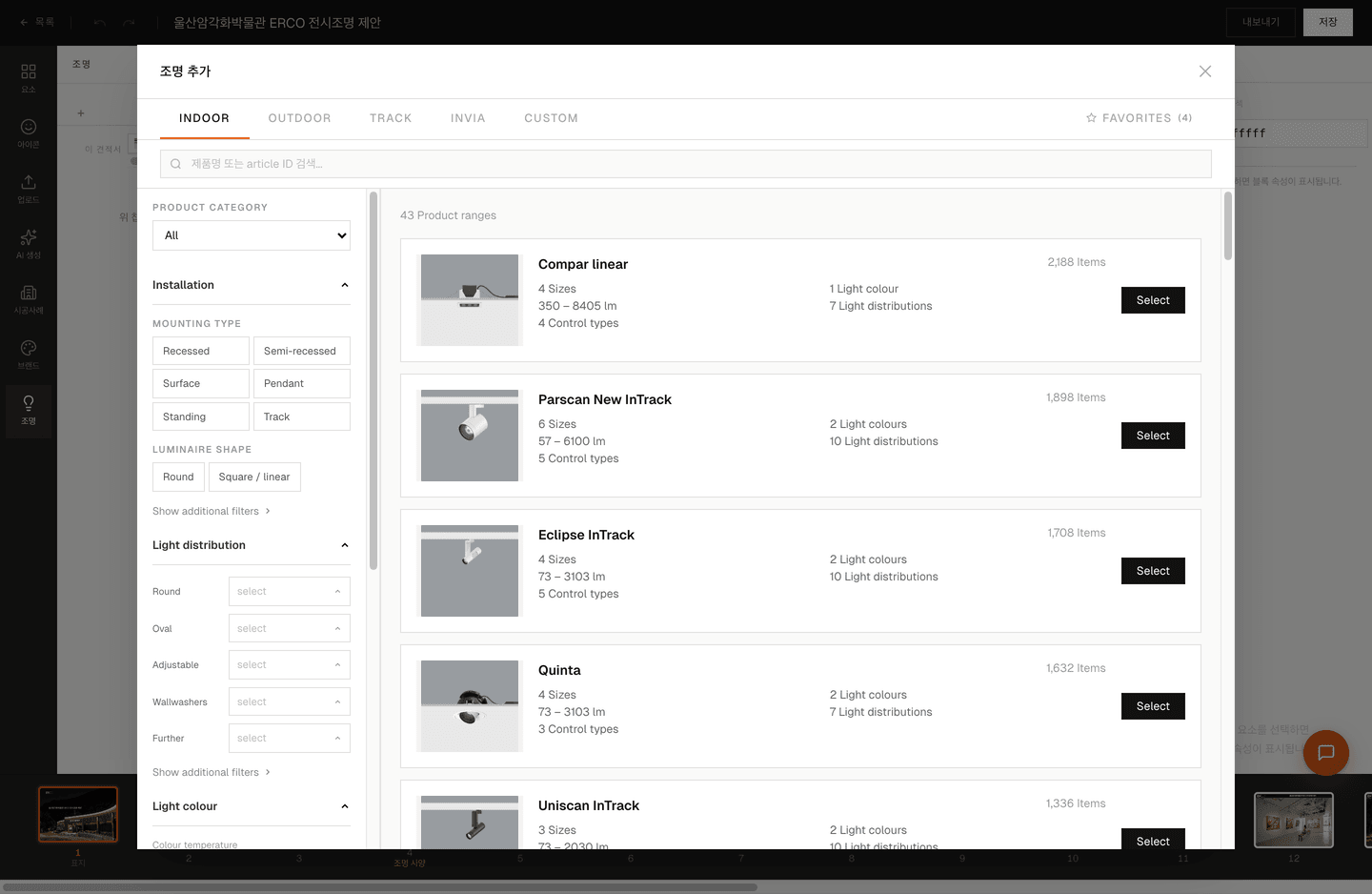Open the 브랜드 palette sidebar icon

point(29,355)
